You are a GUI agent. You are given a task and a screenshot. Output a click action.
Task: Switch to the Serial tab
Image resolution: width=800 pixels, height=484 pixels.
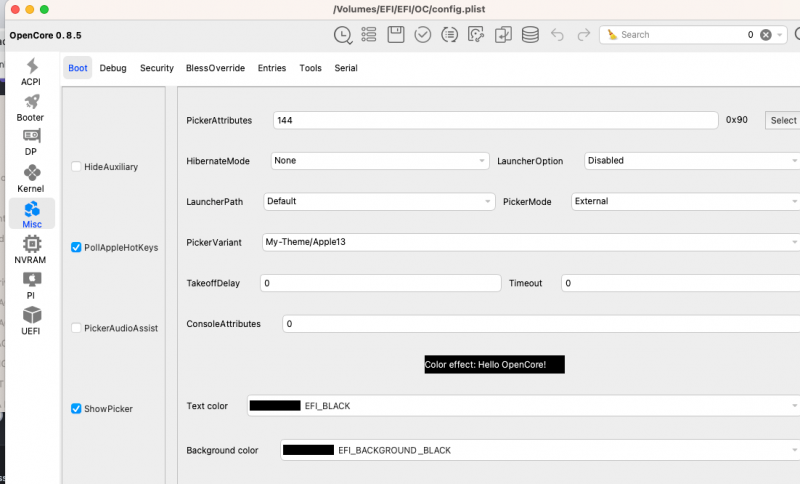pos(346,68)
